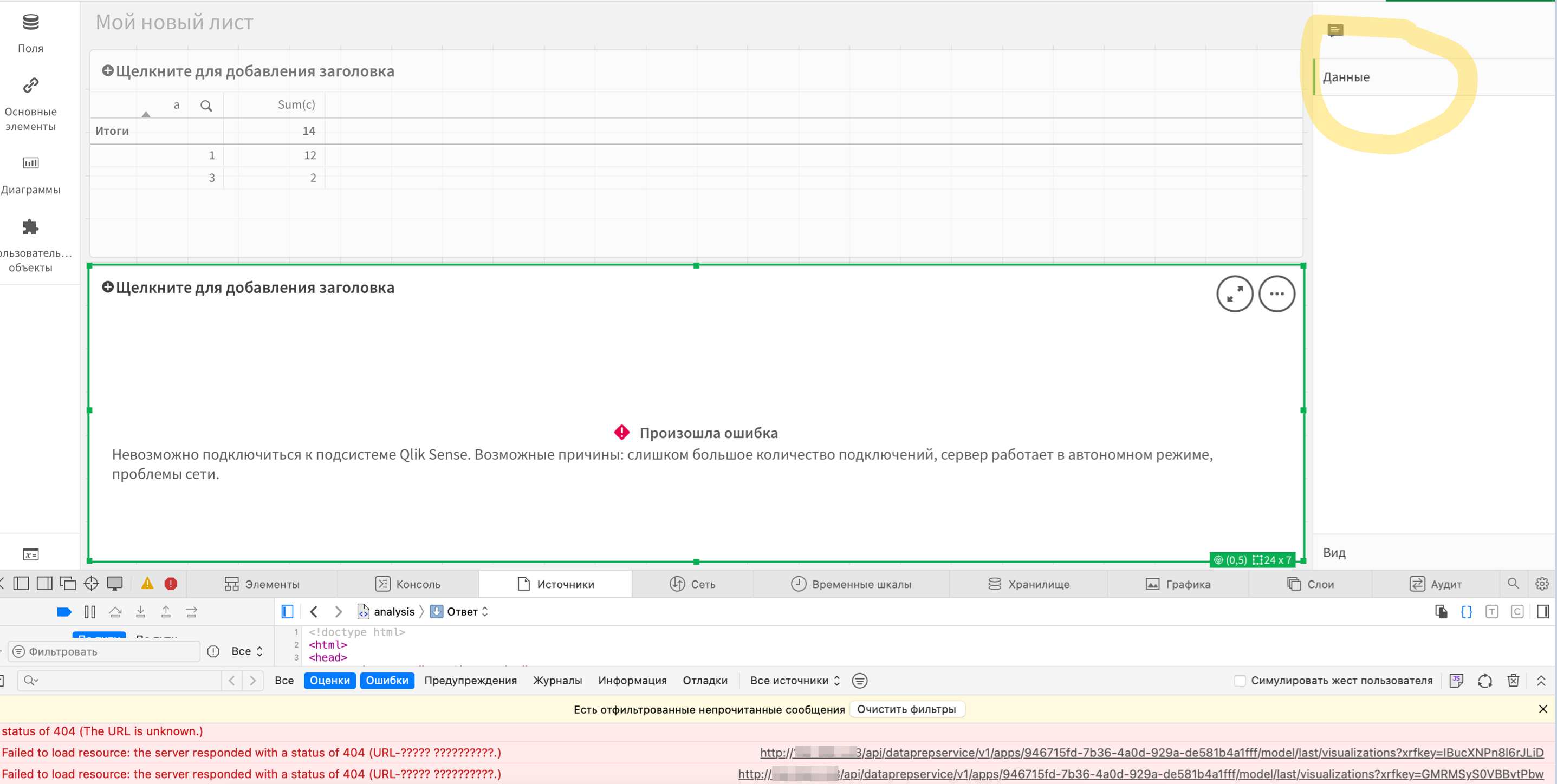Click Очистить фильтры button
This screenshot has height=784, width=1557.
point(907,709)
